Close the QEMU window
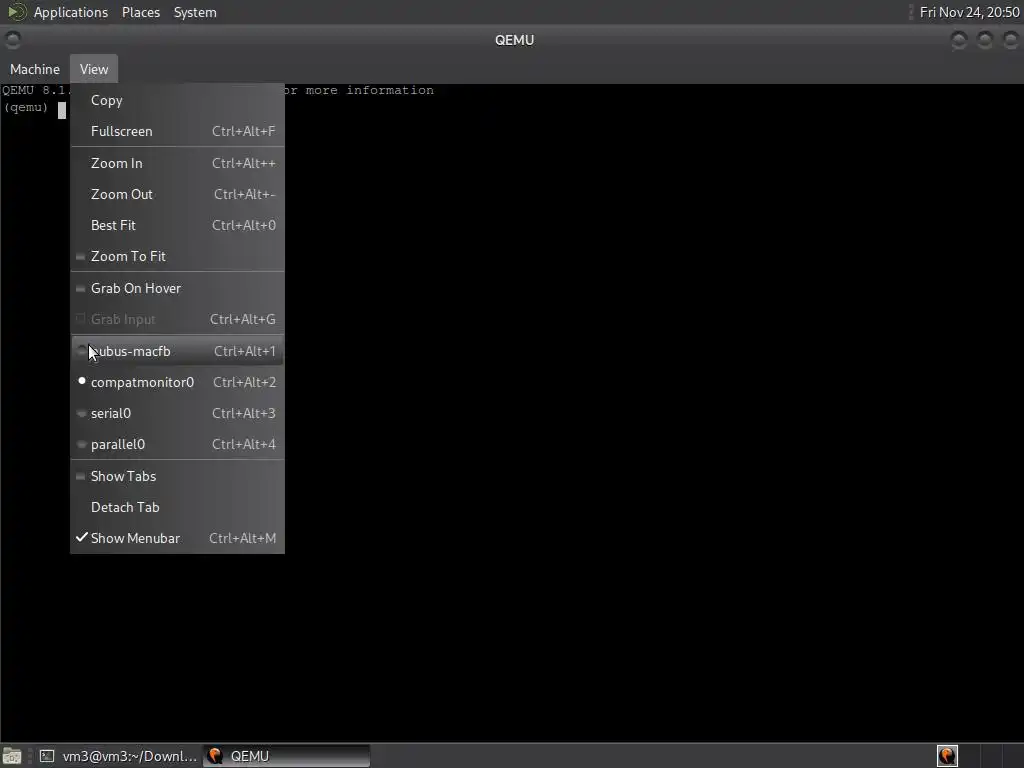 pos(1010,40)
